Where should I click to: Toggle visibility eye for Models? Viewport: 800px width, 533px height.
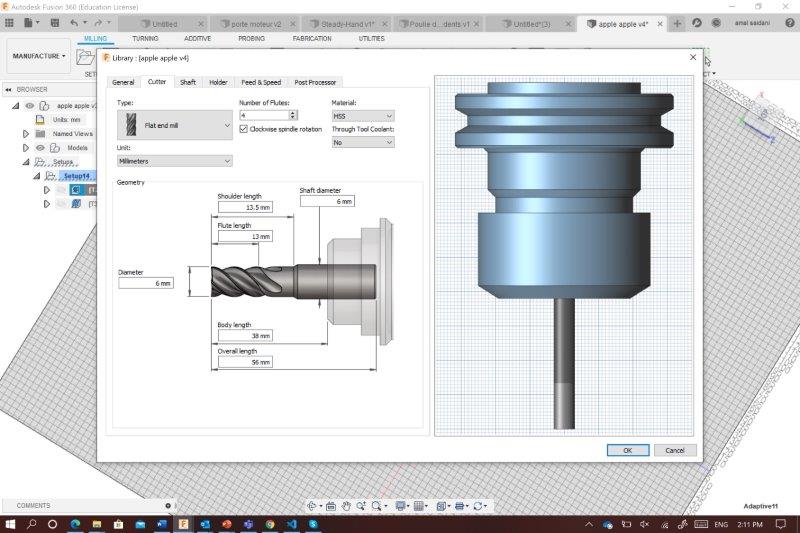click(41, 147)
